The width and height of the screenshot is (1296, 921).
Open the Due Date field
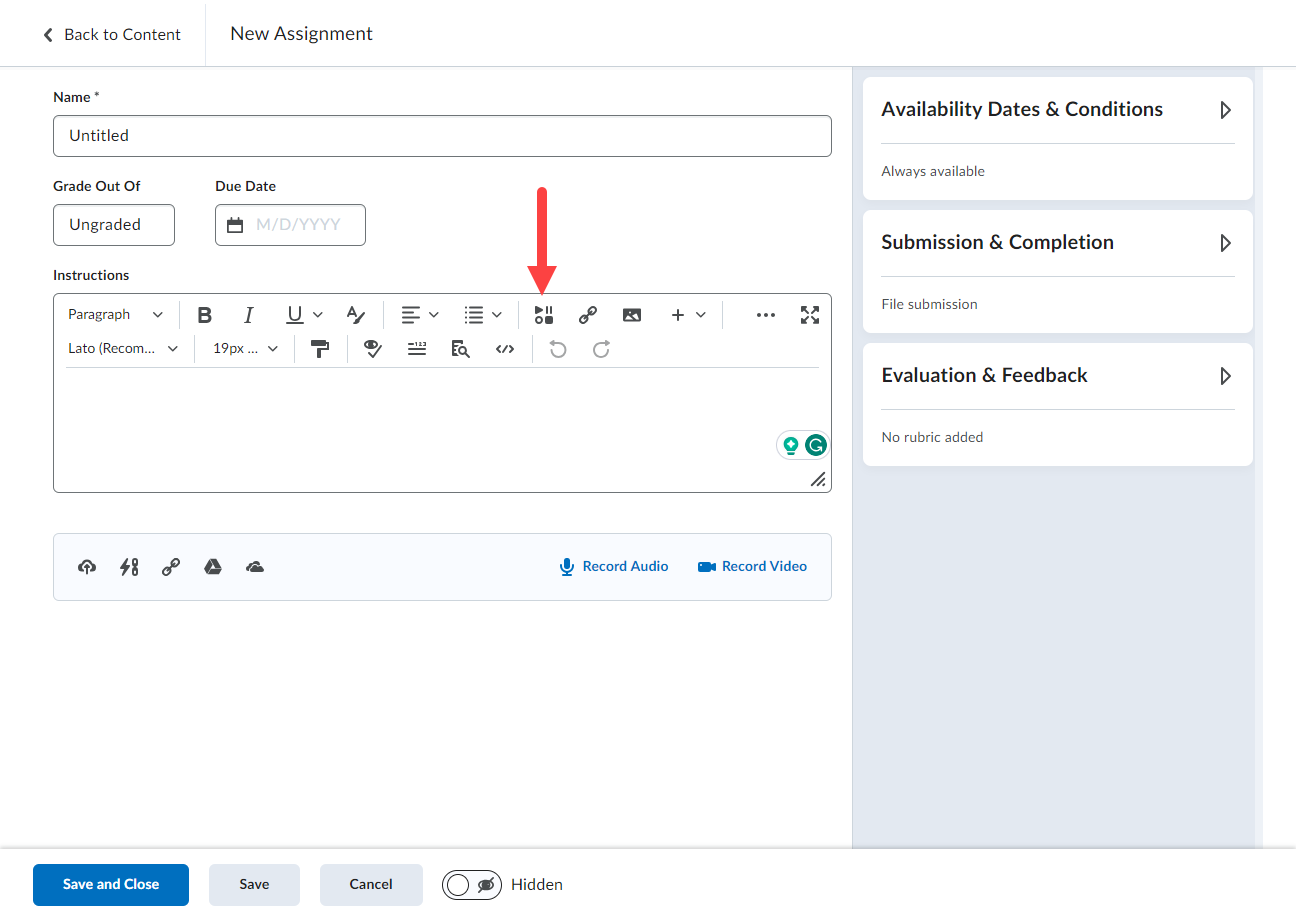[290, 225]
